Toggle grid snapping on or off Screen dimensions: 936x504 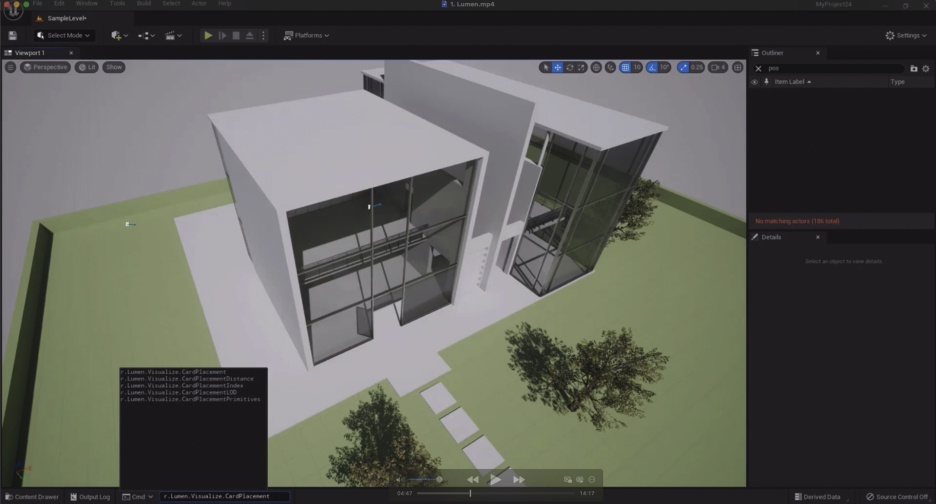[625, 67]
